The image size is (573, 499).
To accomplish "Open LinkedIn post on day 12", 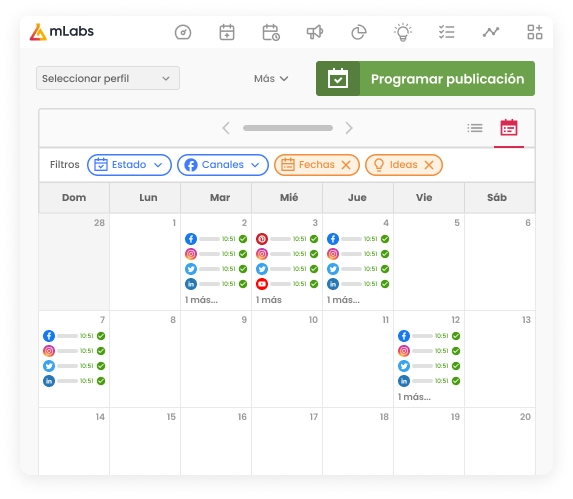I will point(429,381).
